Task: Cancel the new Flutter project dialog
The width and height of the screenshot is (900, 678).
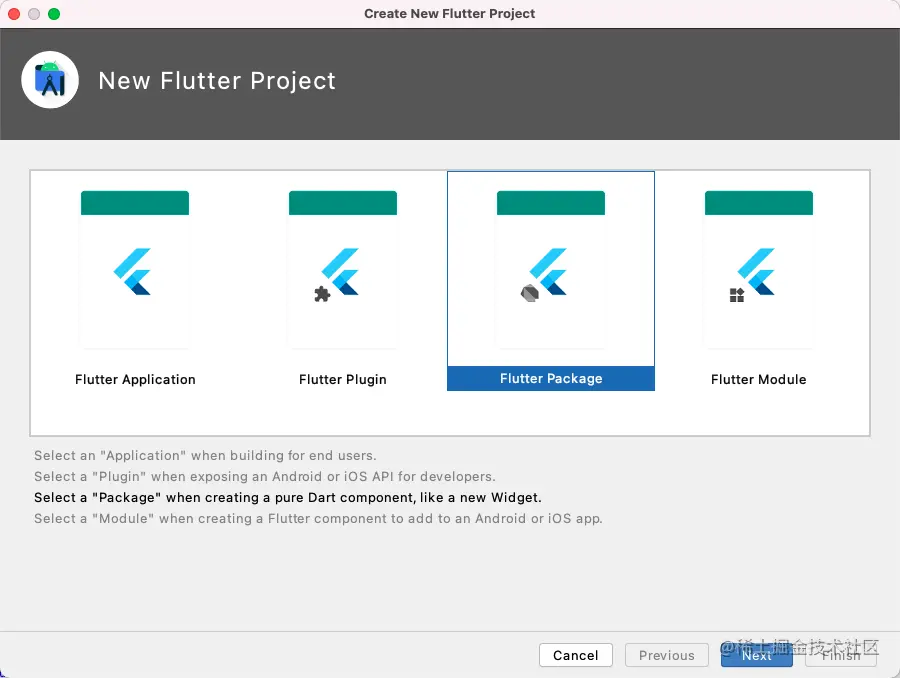Action: [x=576, y=655]
